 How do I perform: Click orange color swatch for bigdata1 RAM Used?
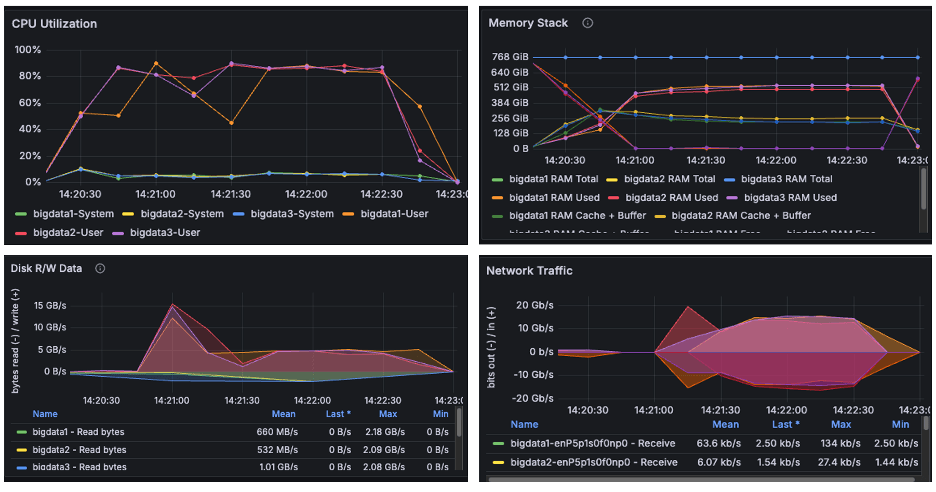pyautogui.click(x=497, y=197)
